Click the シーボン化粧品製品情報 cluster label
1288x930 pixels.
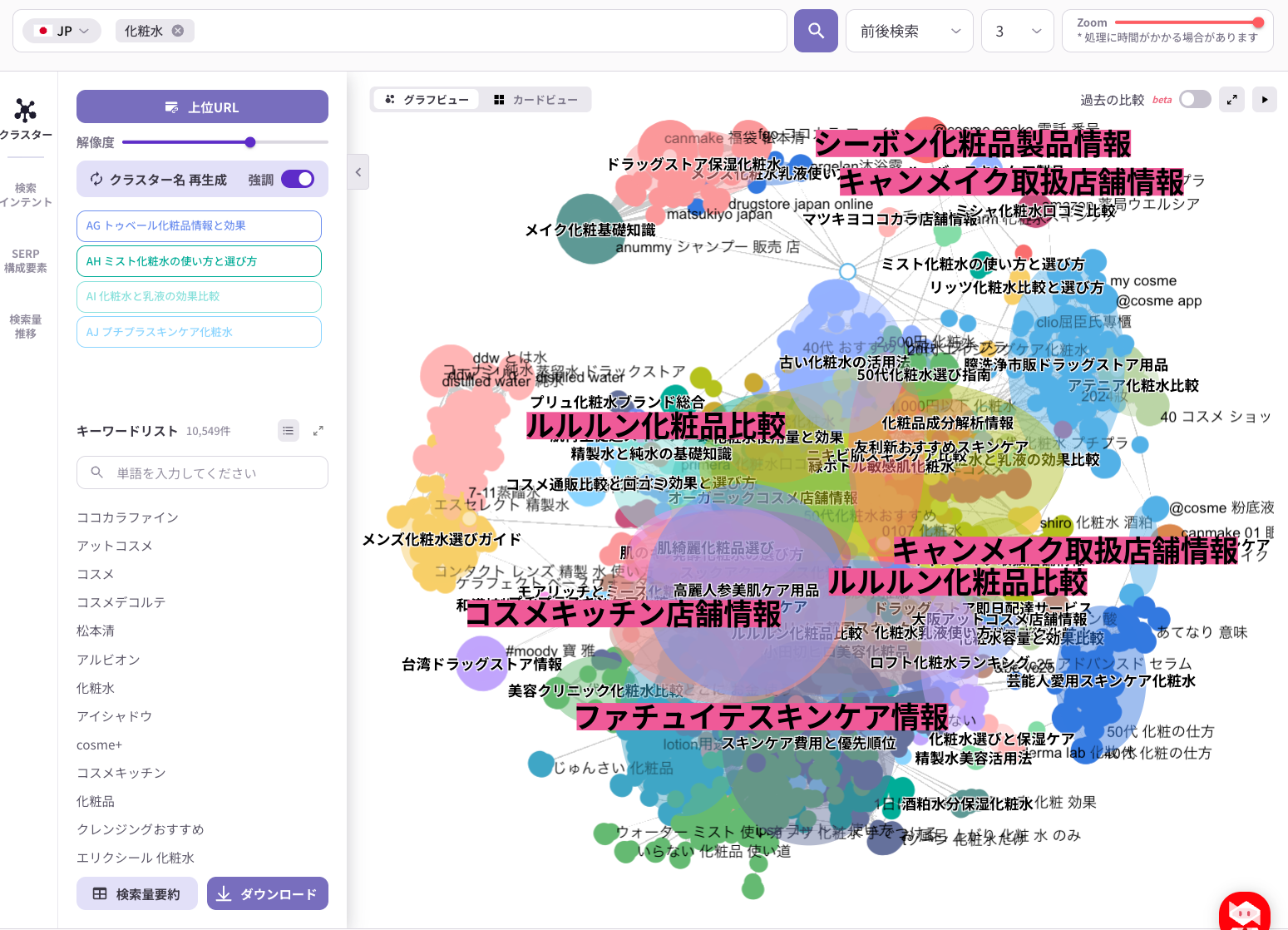tap(973, 144)
